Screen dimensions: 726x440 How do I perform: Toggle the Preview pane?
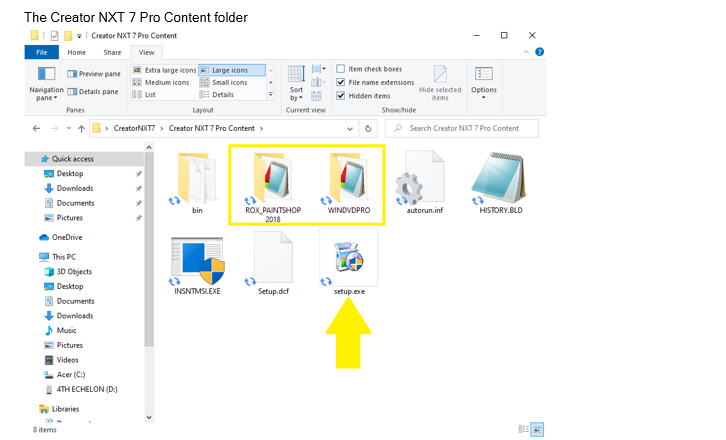tap(94, 74)
